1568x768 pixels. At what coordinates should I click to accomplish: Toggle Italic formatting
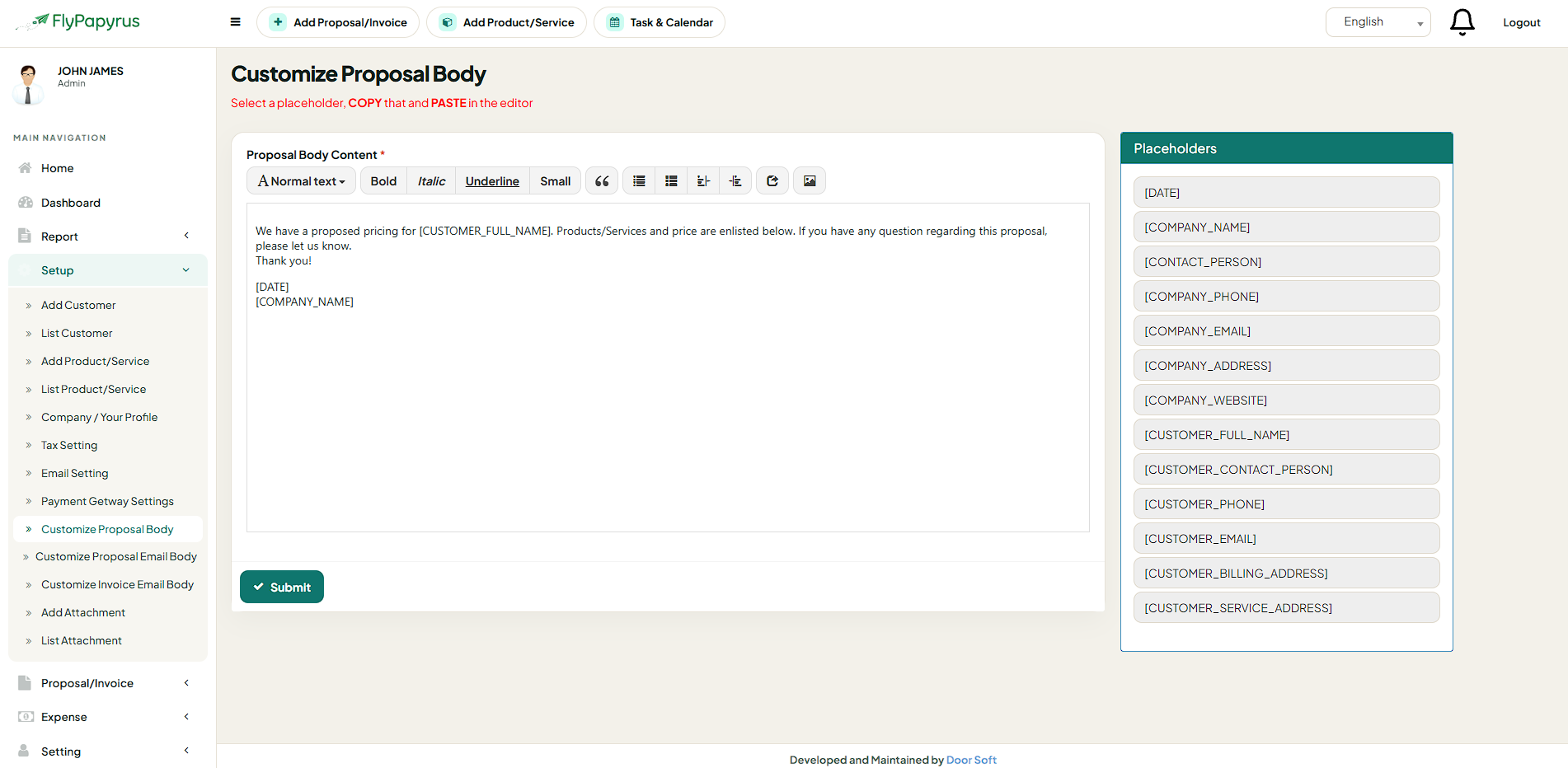coord(431,181)
